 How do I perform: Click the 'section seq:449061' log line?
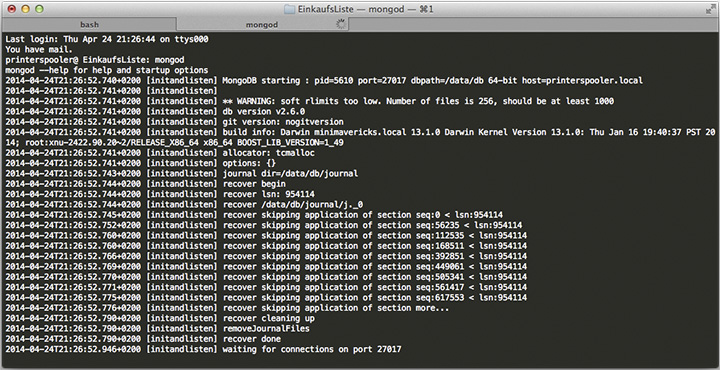point(266,267)
